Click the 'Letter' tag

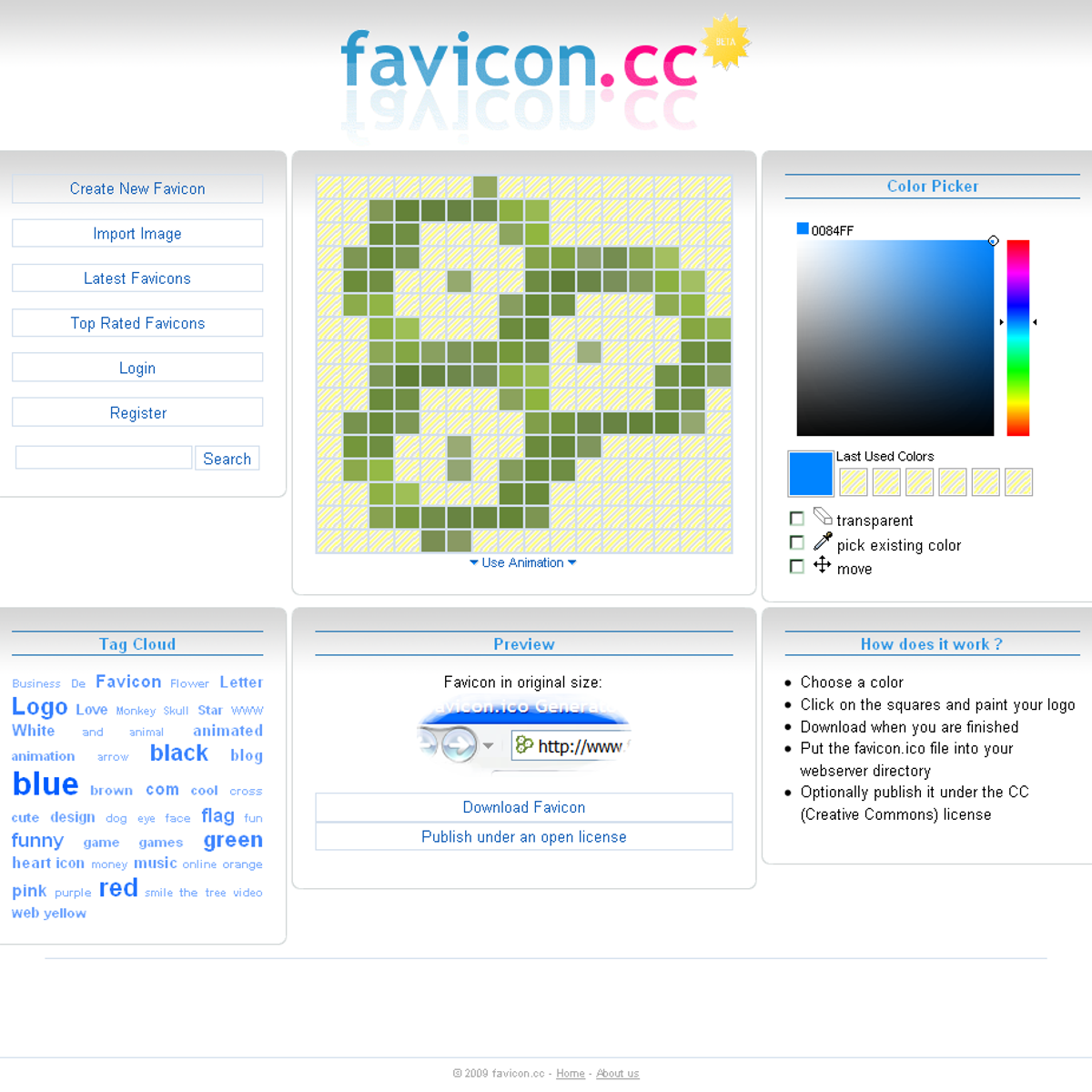pos(241,682)
